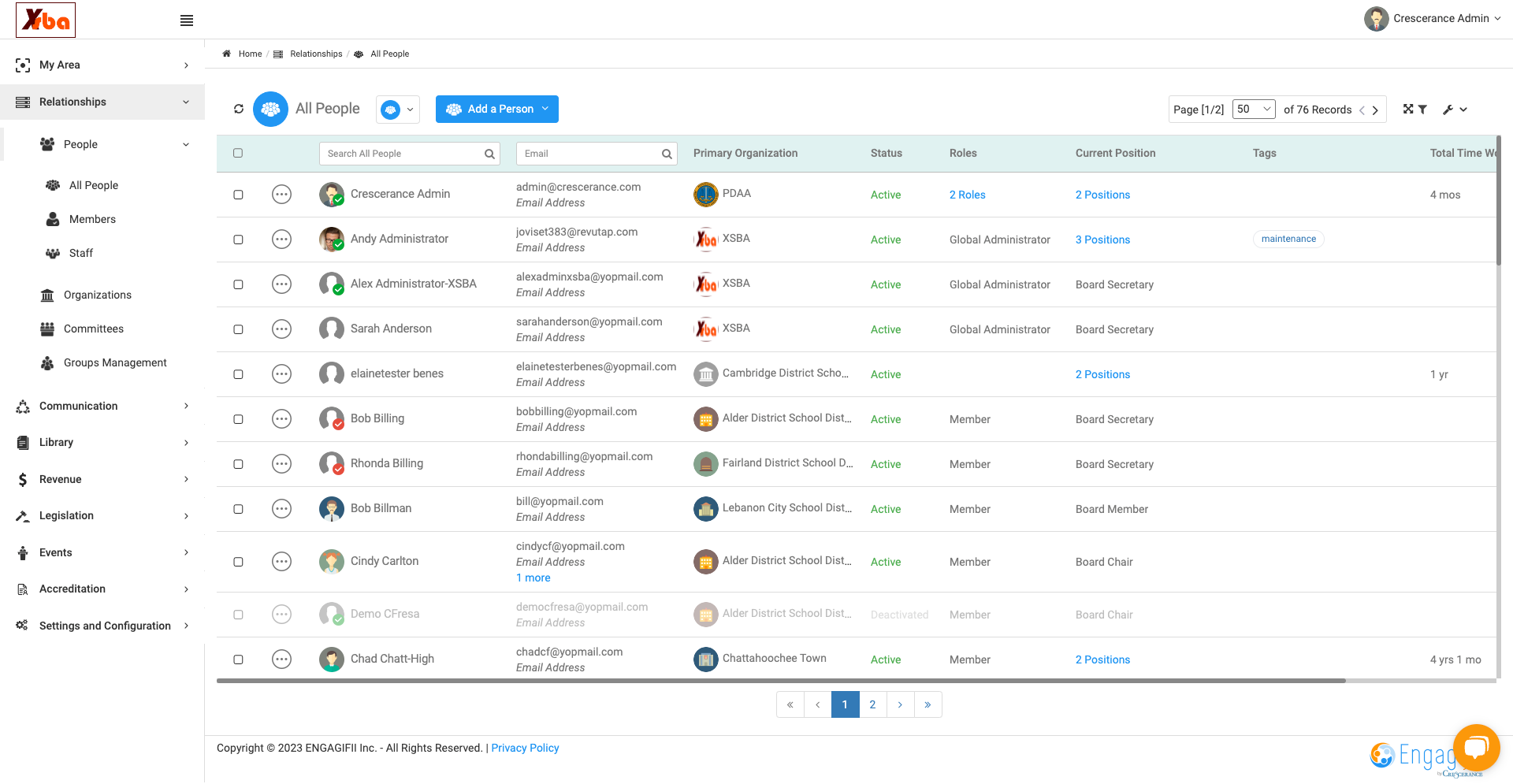This screenshot has height=784, width=1513.
Task: Check the Rhonda Billing row checkbox
Action: [238, 464]
